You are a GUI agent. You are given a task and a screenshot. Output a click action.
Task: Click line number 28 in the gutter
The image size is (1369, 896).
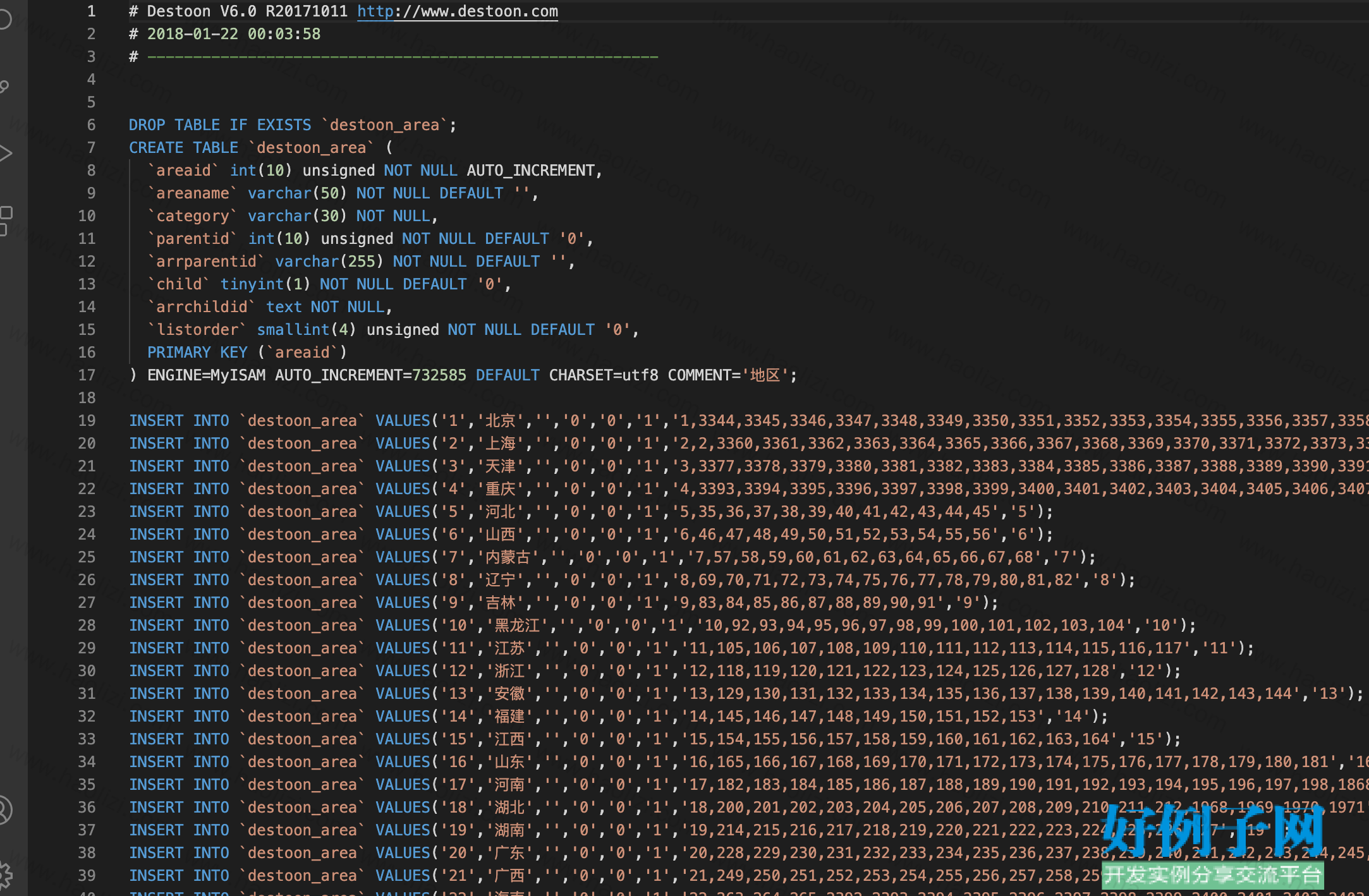pos(87,626)
